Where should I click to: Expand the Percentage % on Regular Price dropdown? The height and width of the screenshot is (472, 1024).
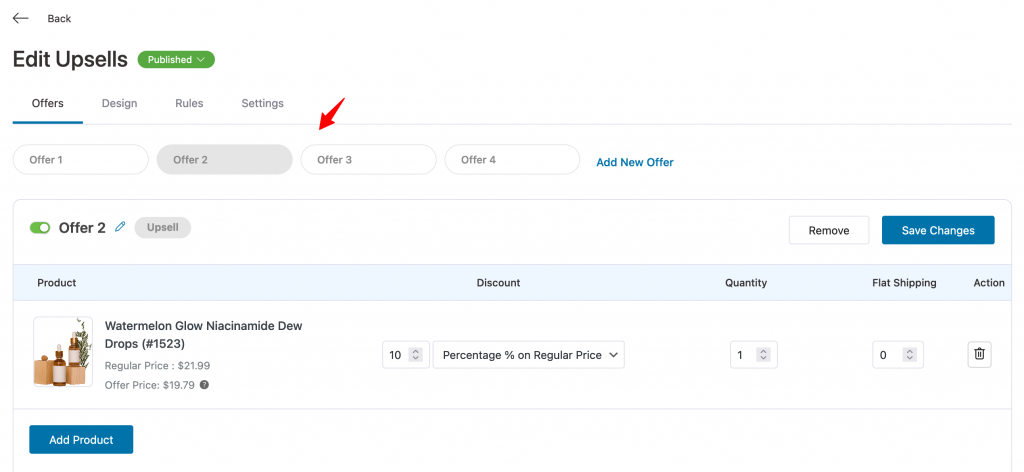528,354
